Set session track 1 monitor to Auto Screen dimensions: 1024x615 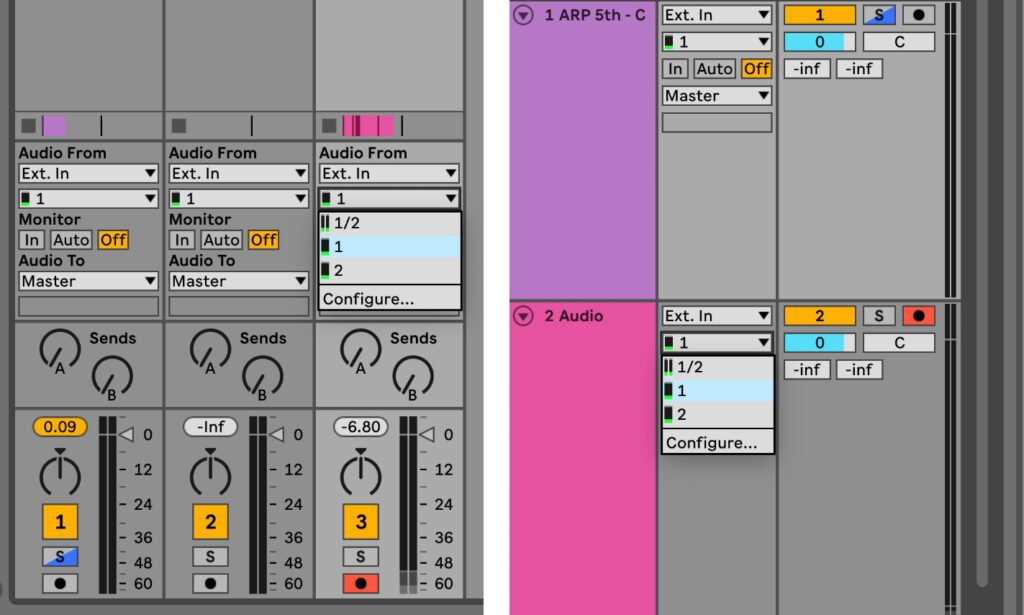point(71,240)
